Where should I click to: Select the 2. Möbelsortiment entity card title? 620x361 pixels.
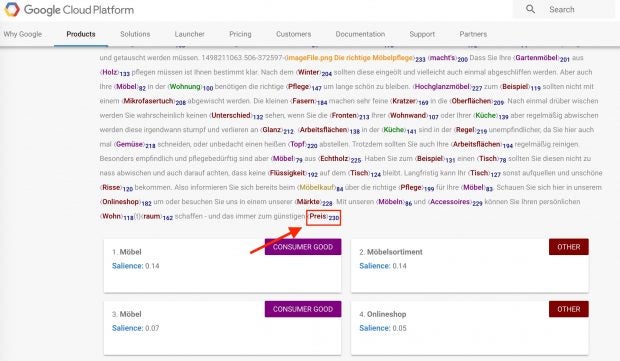[391, 252]
